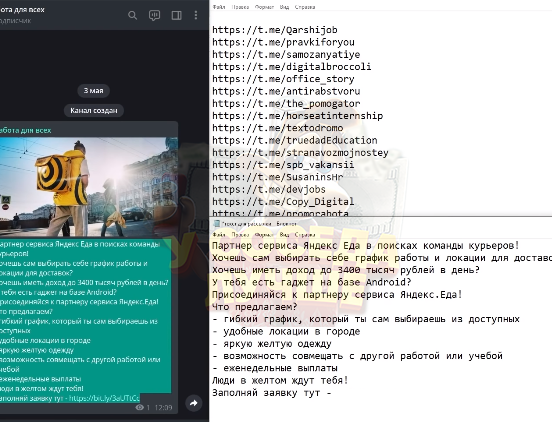Click the post timestamp 12:09
The image size is (552, 422).
[x=163, y=408]
